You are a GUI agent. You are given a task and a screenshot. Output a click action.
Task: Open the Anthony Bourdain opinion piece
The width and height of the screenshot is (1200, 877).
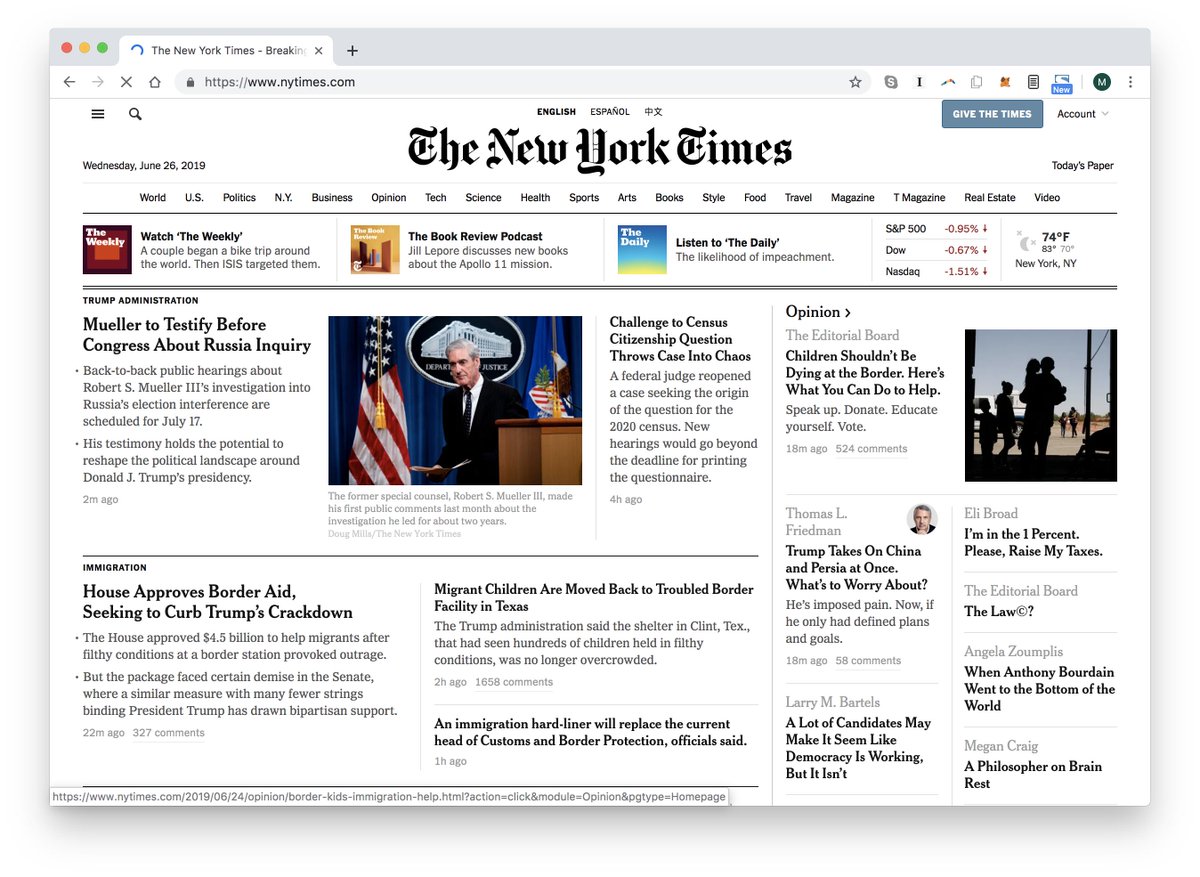coord(1039,689)
